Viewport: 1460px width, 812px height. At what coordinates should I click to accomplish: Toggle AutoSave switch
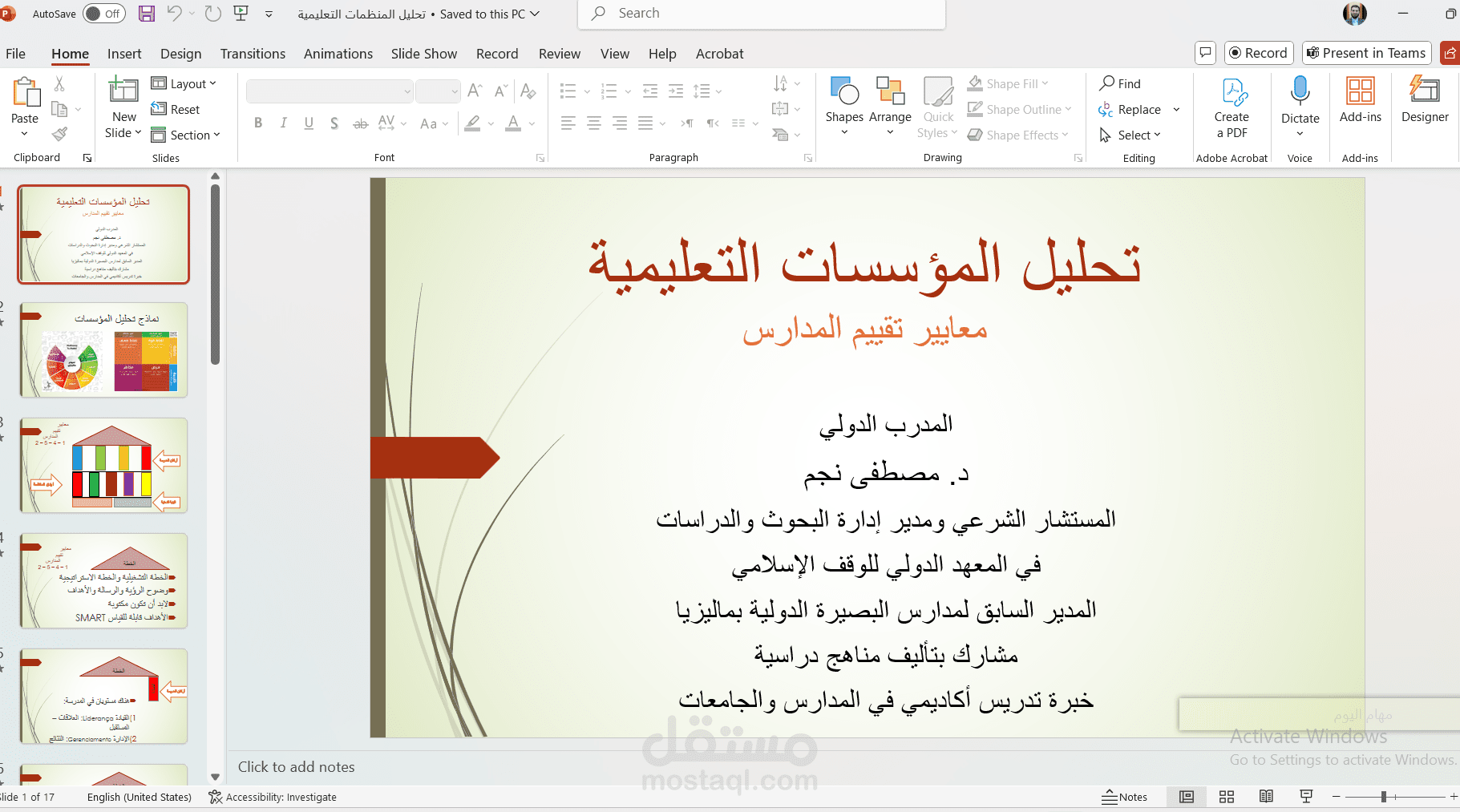click(105, 14)
